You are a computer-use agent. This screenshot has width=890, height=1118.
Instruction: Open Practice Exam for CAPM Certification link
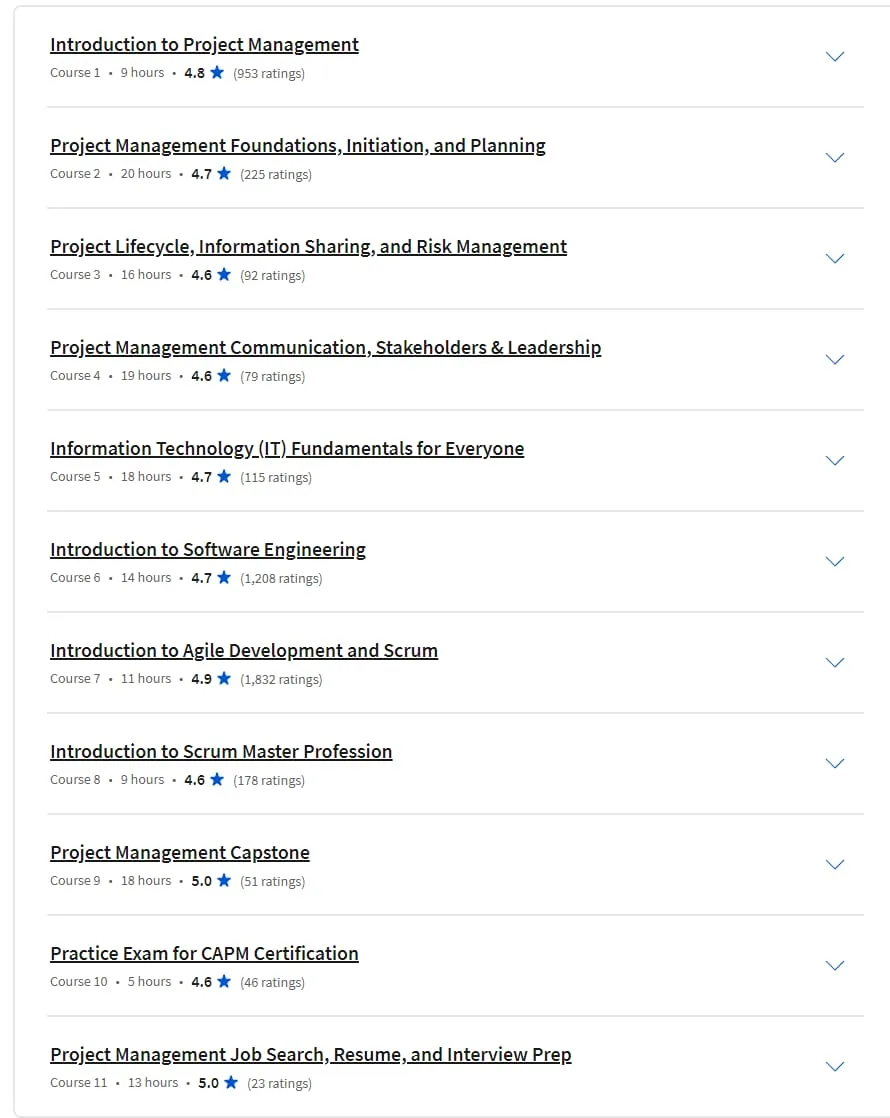click(x=204, y=954)
